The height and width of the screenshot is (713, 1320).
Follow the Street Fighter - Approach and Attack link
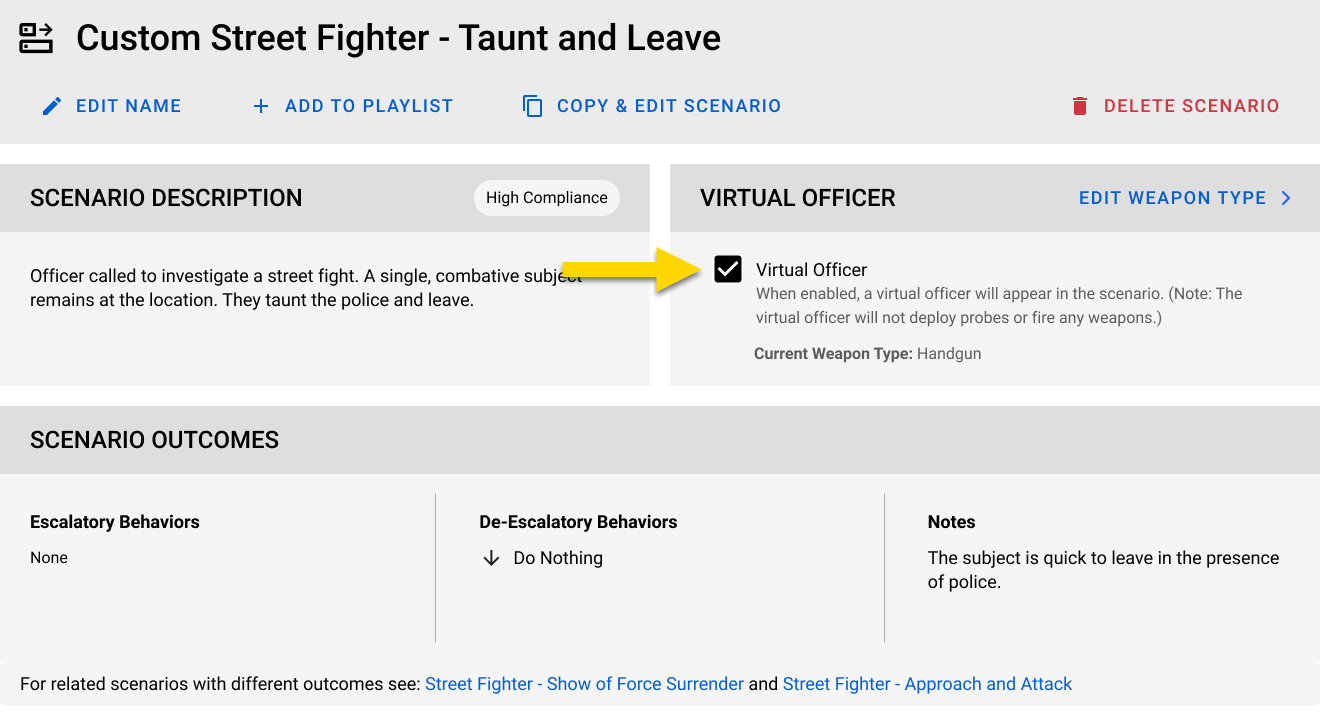(x=927, y=684)
